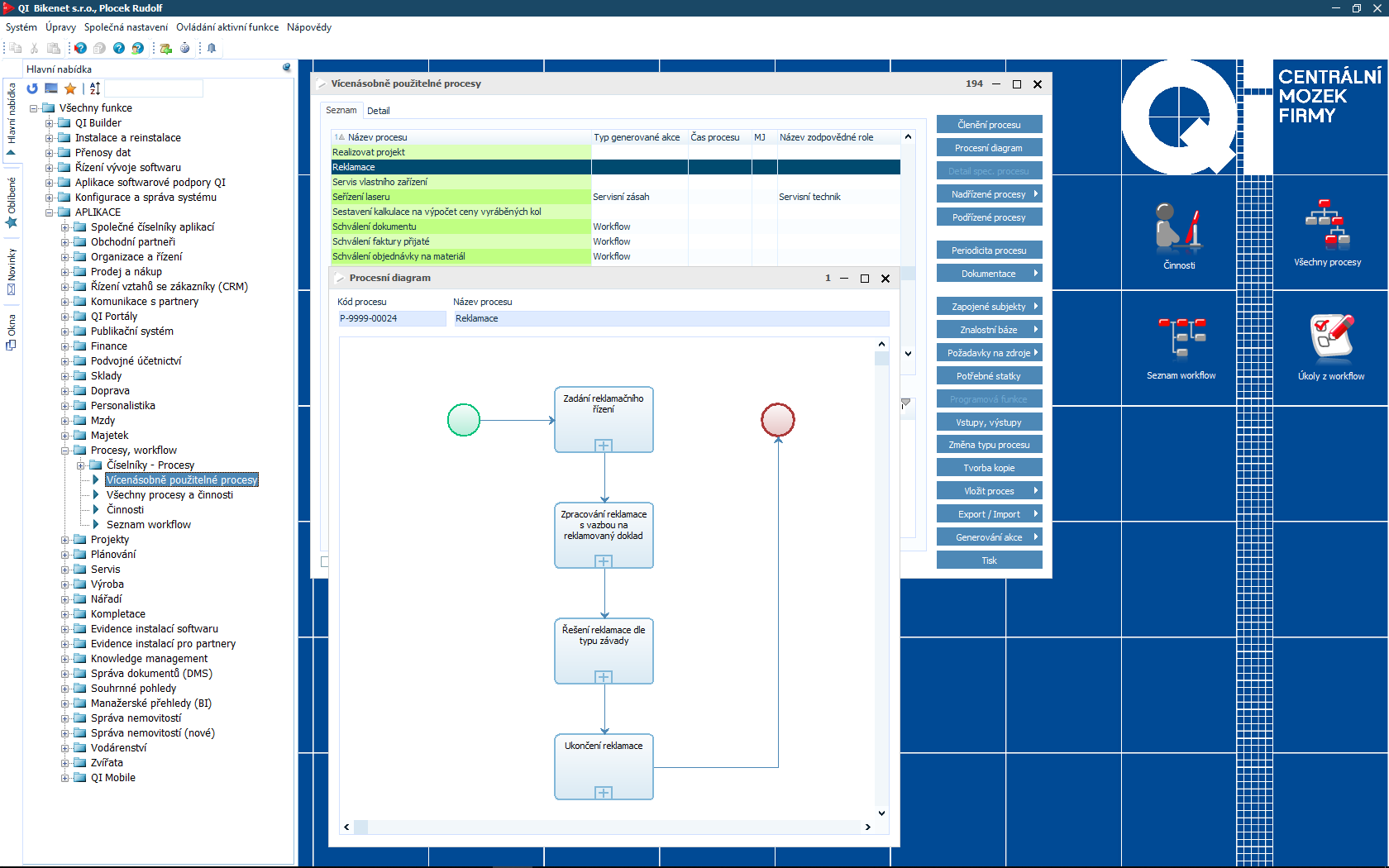Open the Nadřízené procesy dropdown button
Viewport: 1389px width, 868px height.
989,194
